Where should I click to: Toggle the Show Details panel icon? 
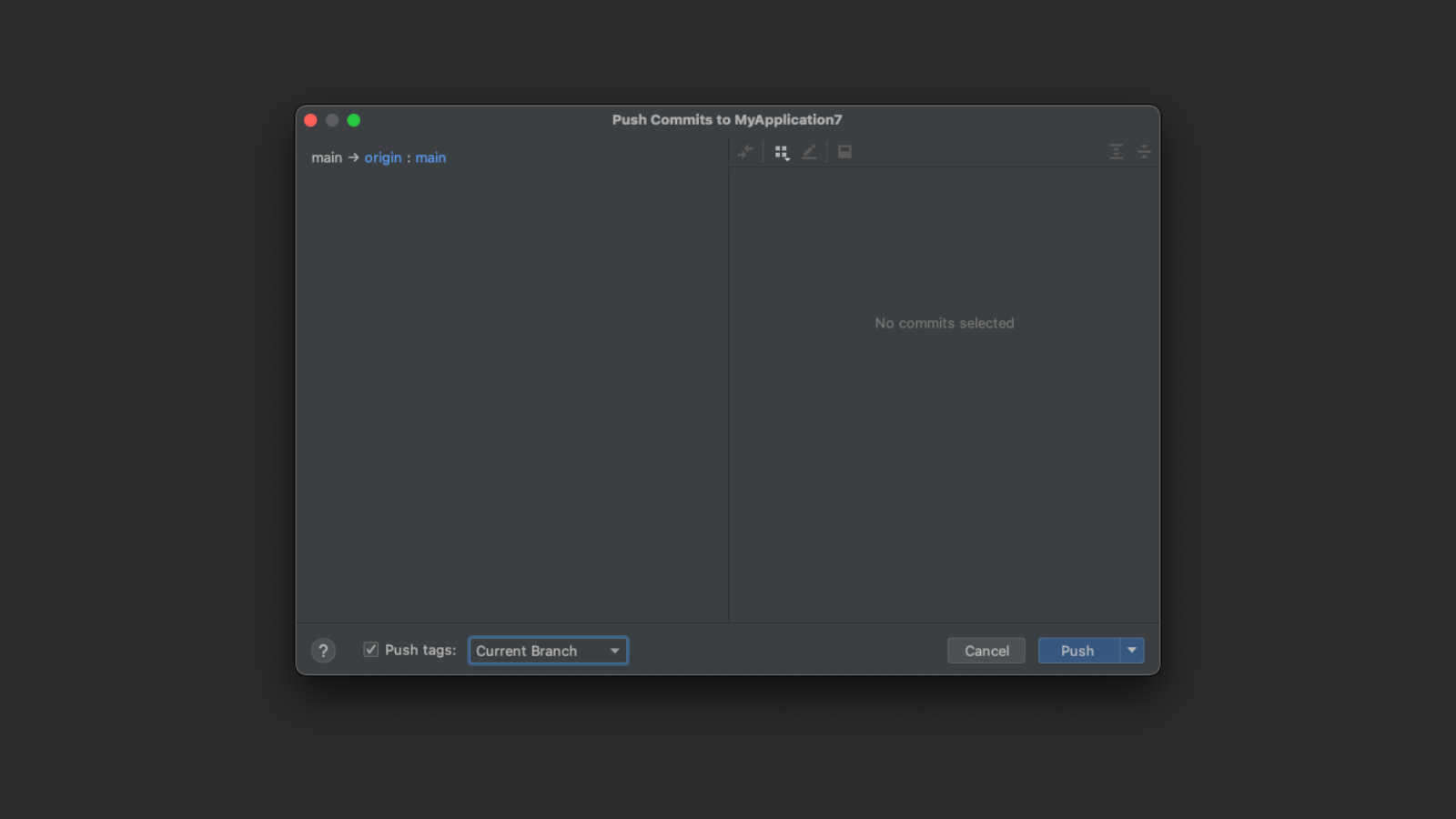coord(844,152)
